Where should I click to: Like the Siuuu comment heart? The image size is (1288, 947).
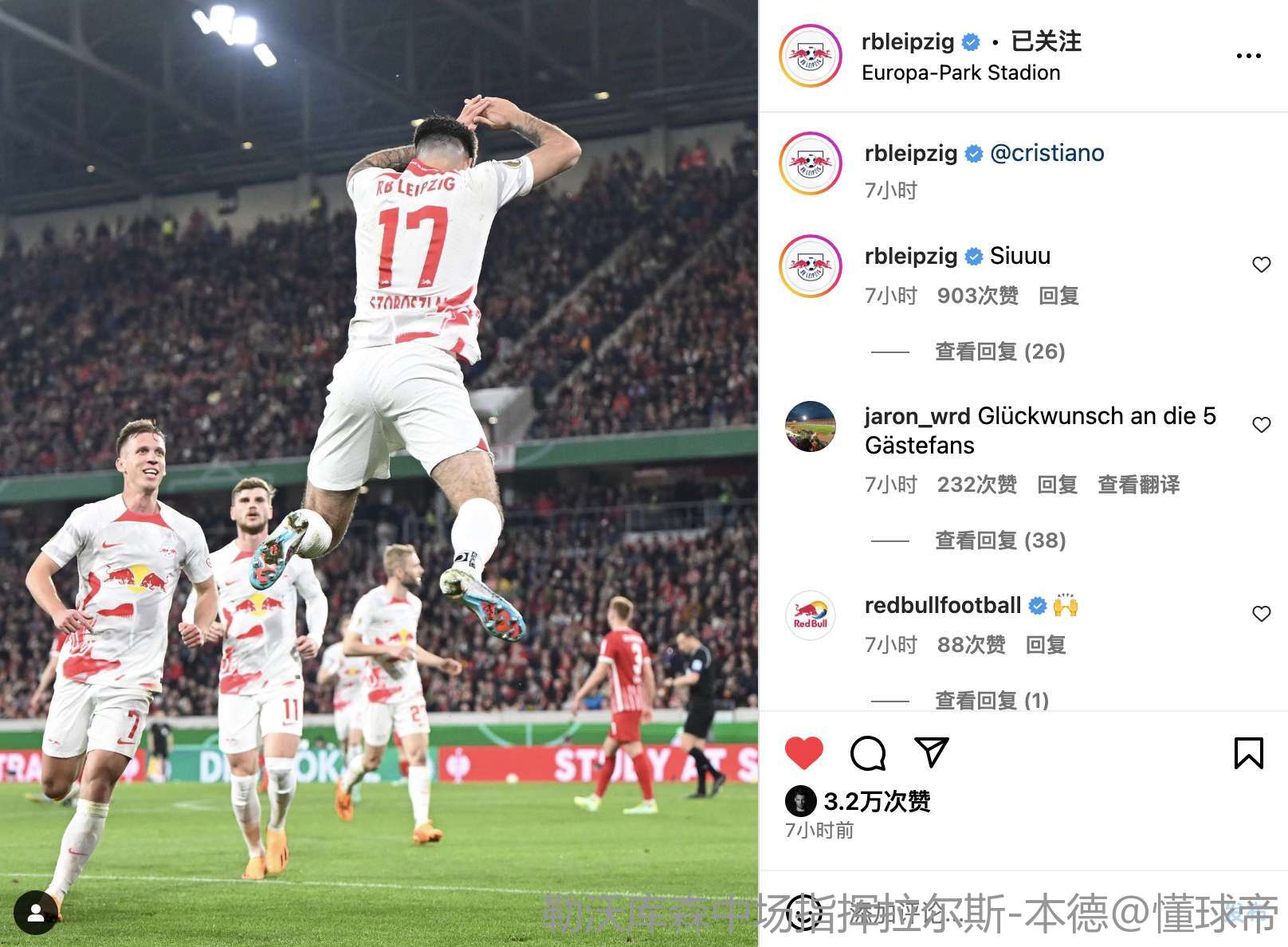point(1262,265)
